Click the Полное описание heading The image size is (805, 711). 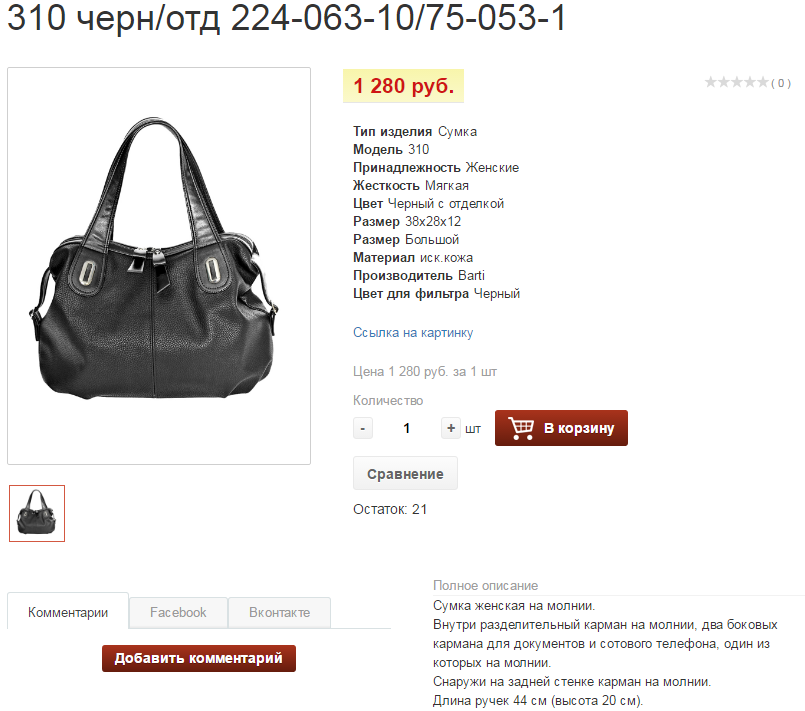(x=485, y=585)
